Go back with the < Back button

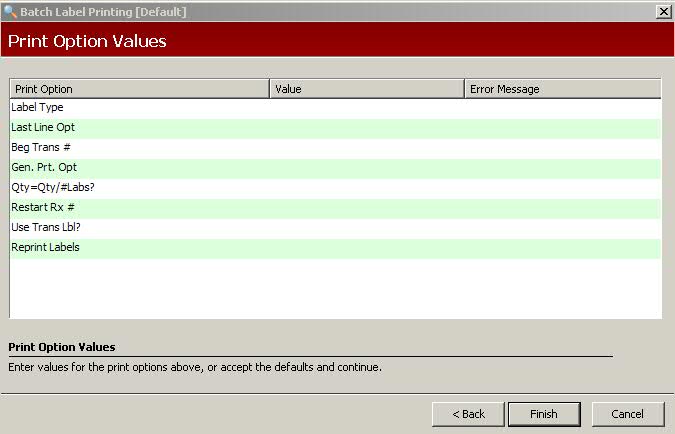pyautogui.click(x=468, y=414)
